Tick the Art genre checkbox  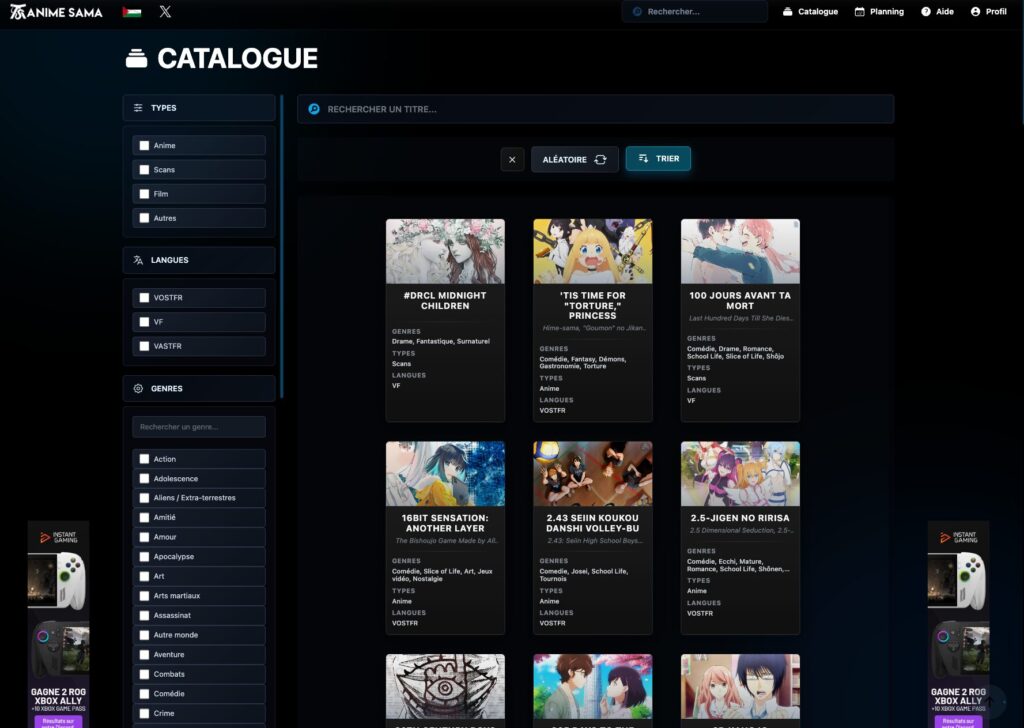[x=144, y=577]
